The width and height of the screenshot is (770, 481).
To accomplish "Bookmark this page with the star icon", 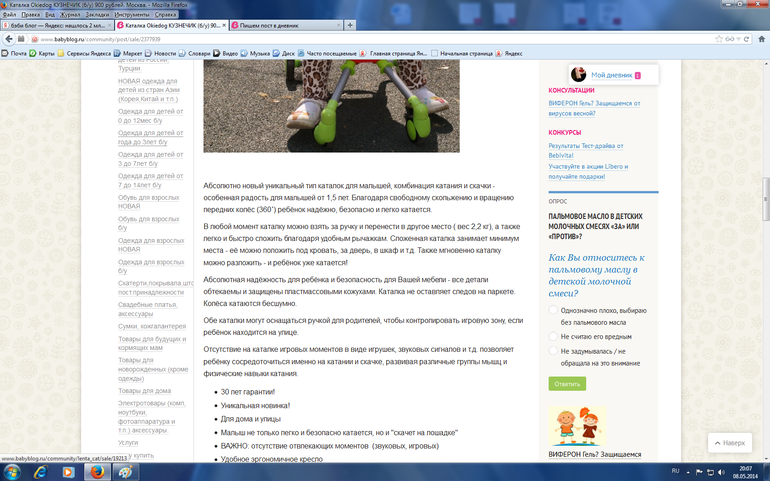I will [719, 39].
